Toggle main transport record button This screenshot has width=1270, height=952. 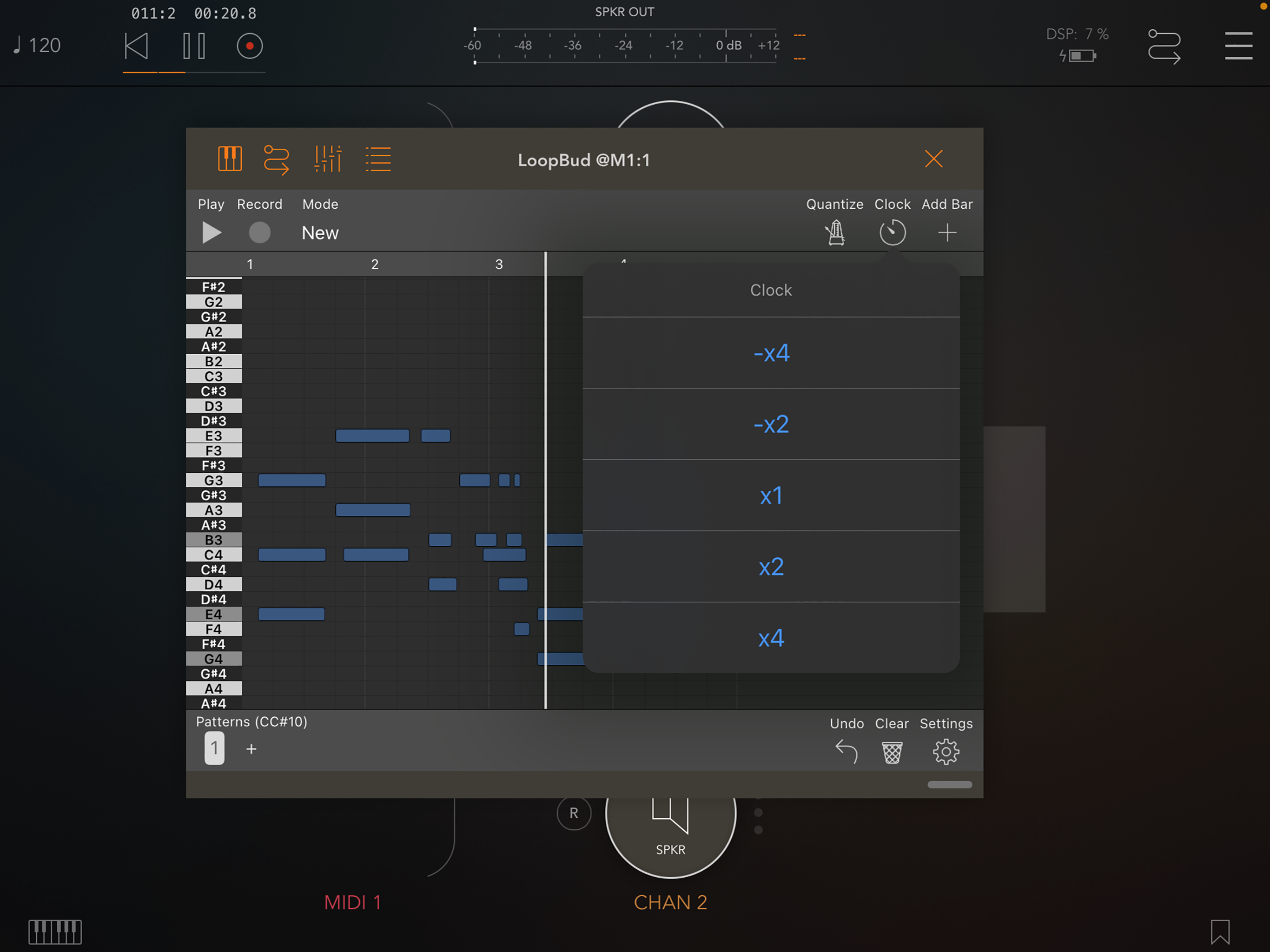[x=250, y=46]
